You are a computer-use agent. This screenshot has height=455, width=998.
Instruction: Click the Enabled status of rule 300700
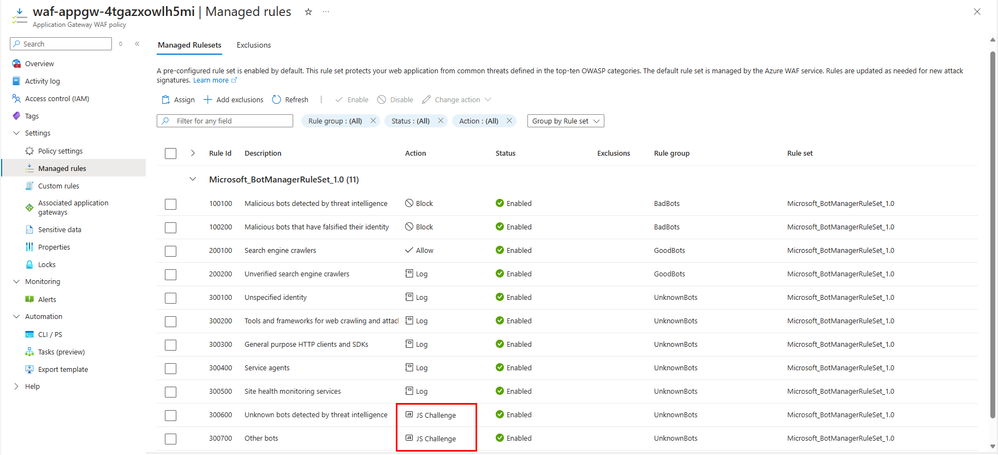coord(513,438)
